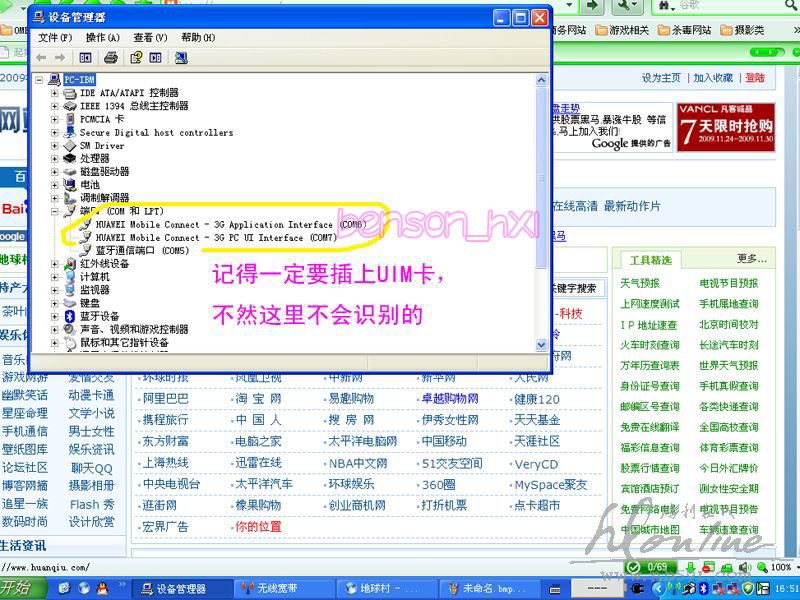Select the 蓝牙设备 Bluetooth device icon
800x600 pixels.
click(x=70, y=316)
